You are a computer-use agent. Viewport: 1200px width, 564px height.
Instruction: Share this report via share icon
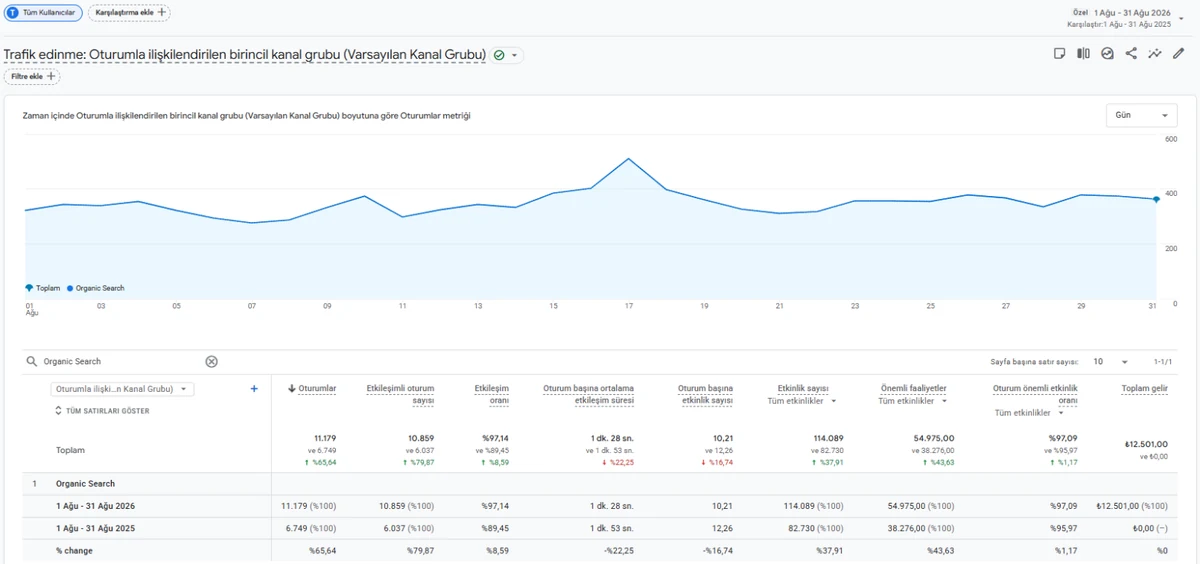click(x=1131, y=54)
